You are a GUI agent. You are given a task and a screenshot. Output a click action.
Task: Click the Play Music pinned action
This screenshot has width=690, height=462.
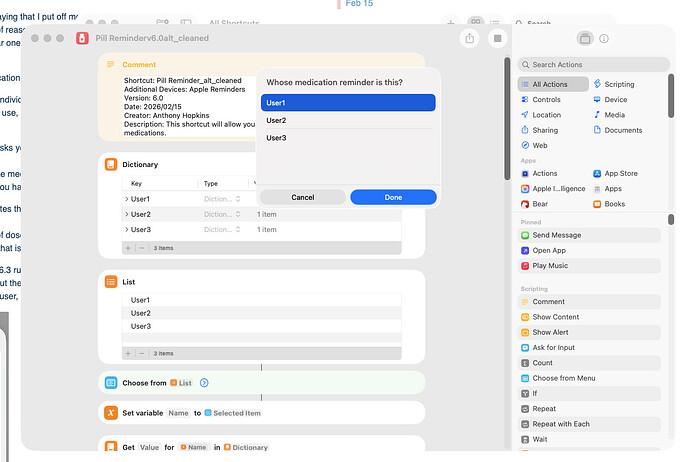[x=526, y=266]
